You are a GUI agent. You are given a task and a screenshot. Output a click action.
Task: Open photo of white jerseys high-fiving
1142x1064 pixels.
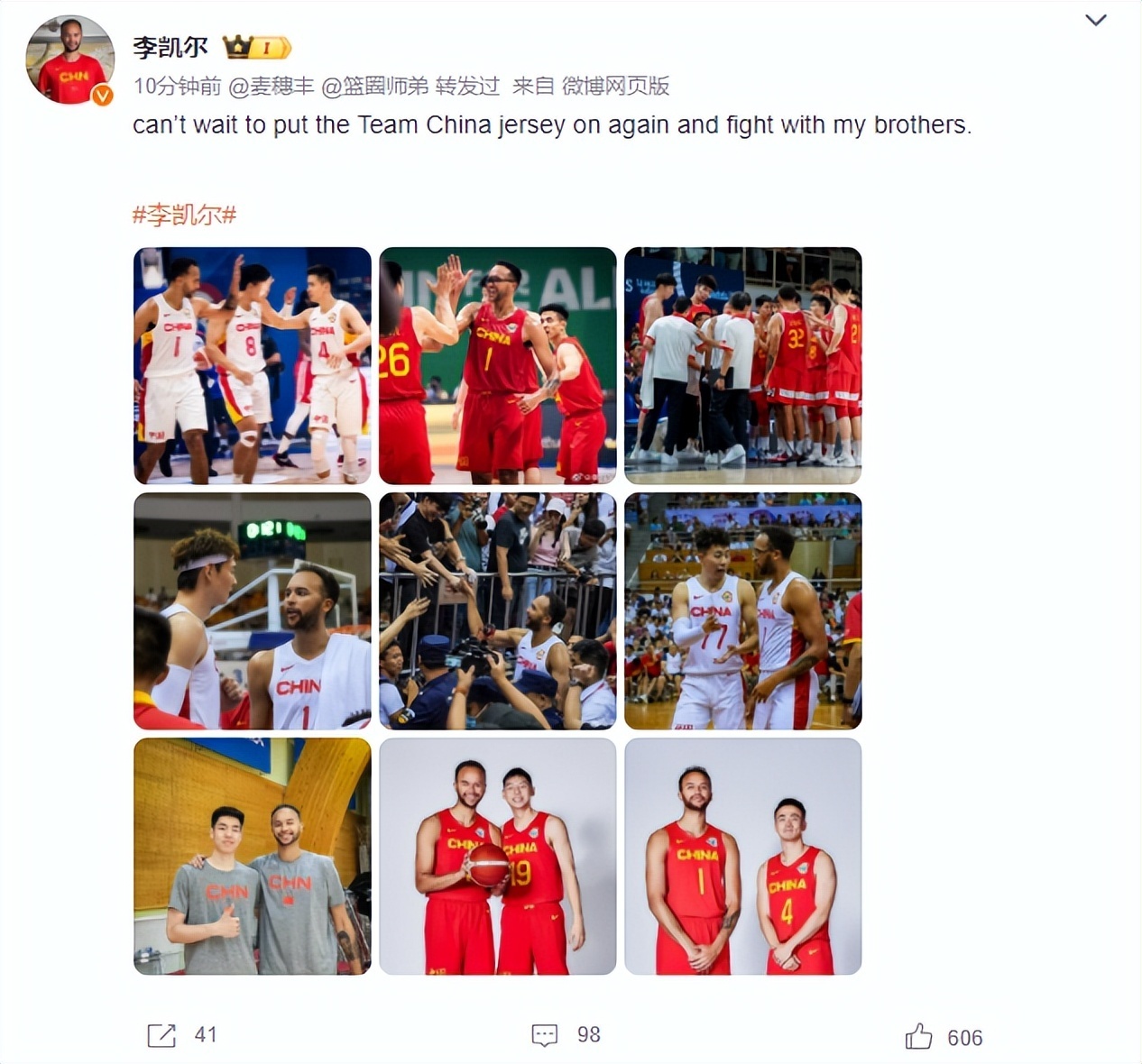pos(253,365)
